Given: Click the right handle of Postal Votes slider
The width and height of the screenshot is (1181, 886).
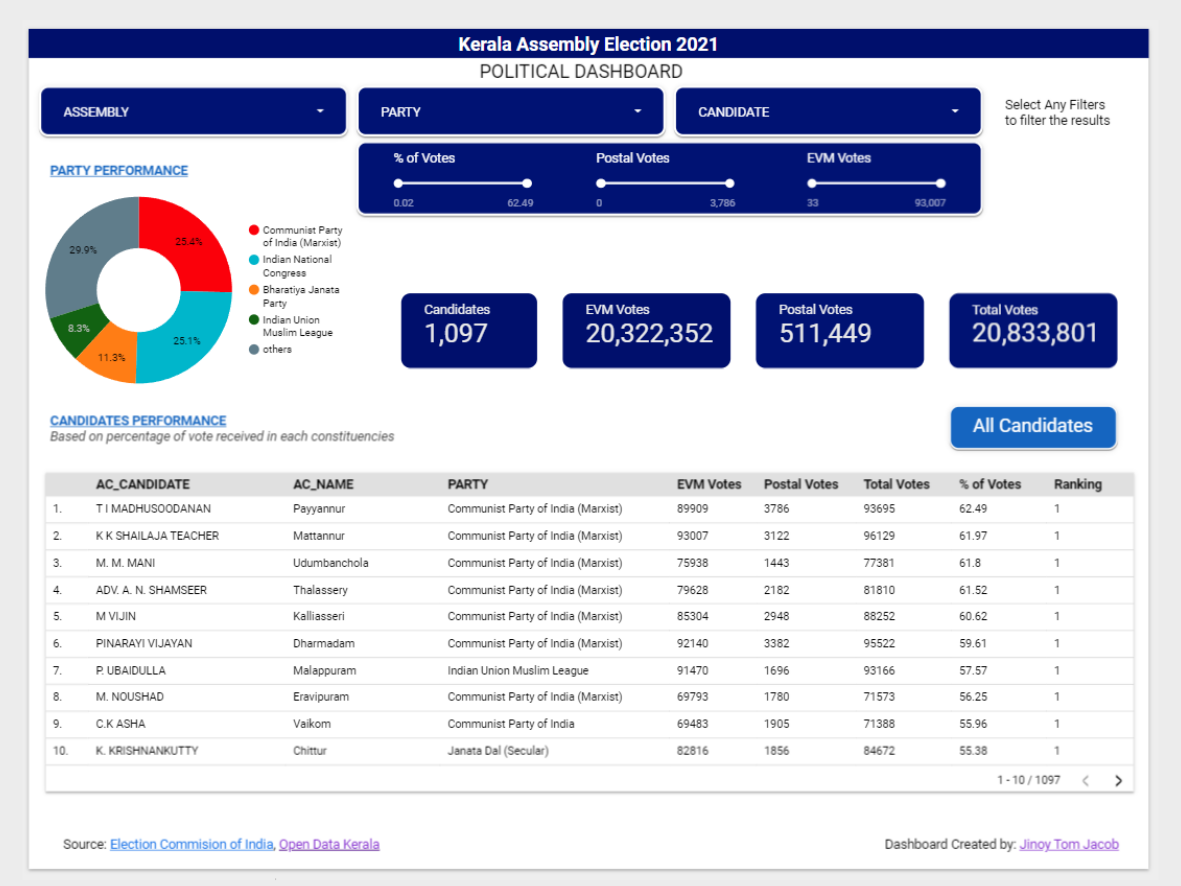Looking at the screenshot, I should pyautogui.click(x=730, y=183).
